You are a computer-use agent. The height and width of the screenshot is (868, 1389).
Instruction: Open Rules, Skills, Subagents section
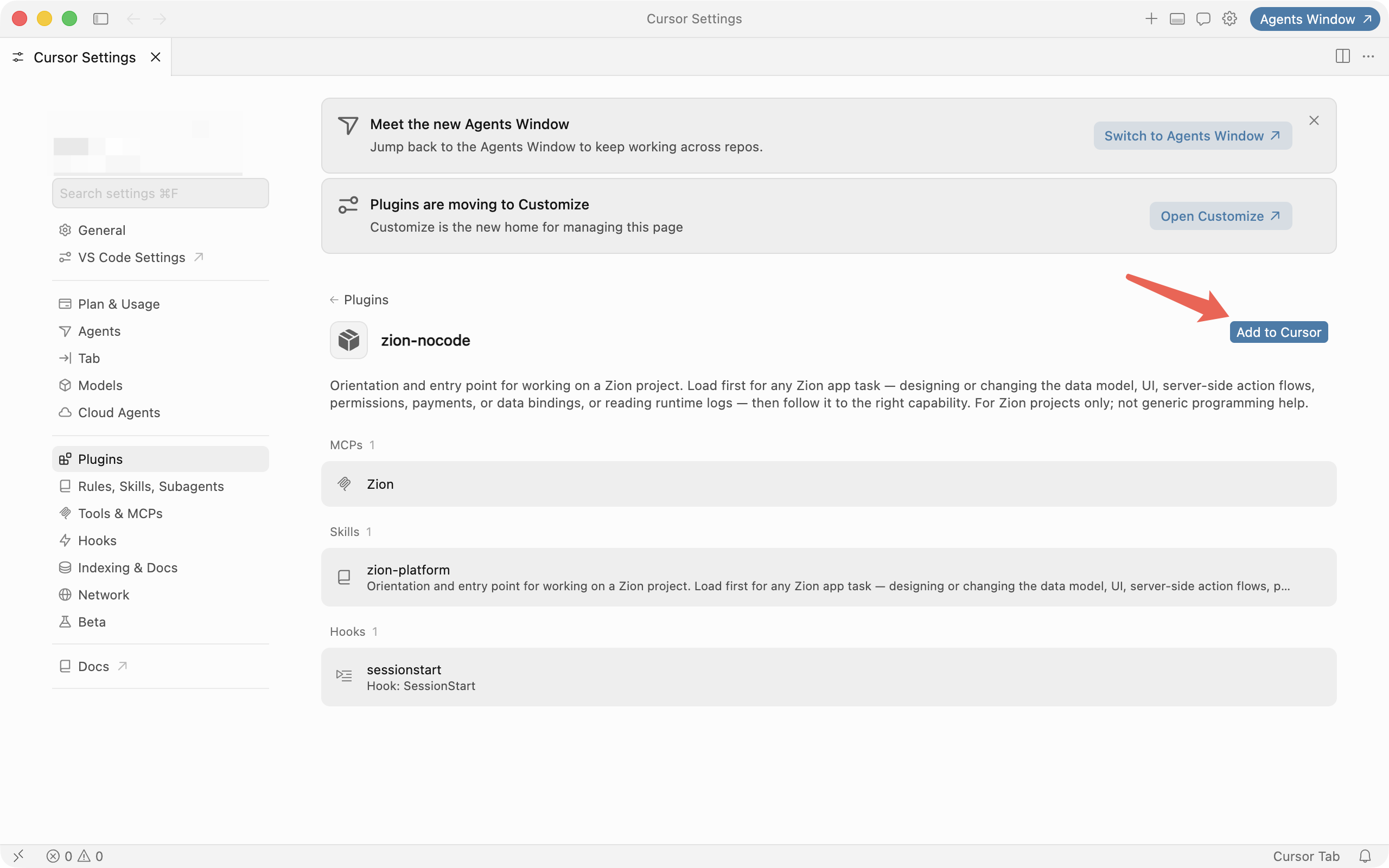(x=160, y=486)
